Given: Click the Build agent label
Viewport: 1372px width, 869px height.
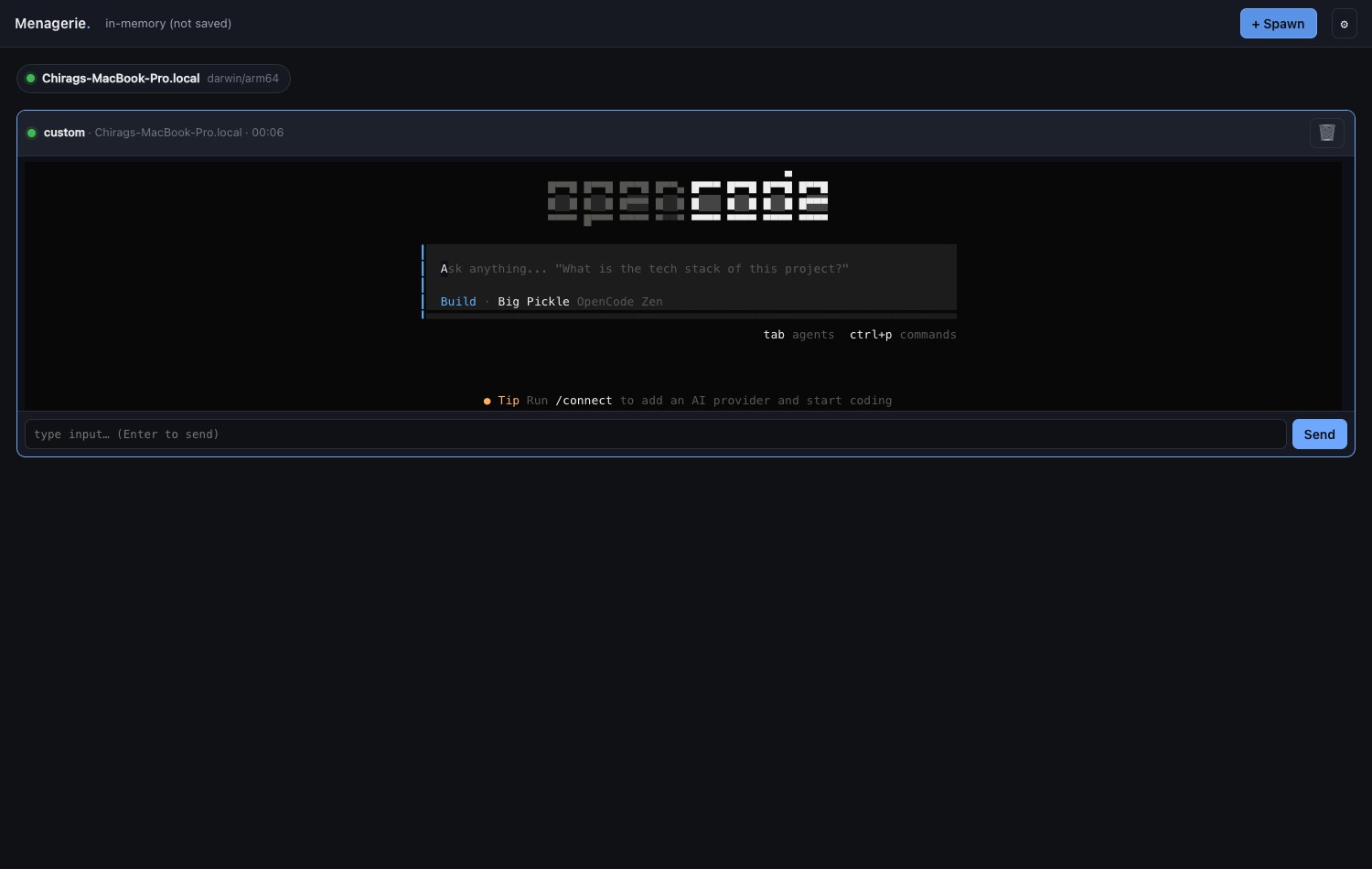Looking at the screenshot, I should click(x=458, y=302).
